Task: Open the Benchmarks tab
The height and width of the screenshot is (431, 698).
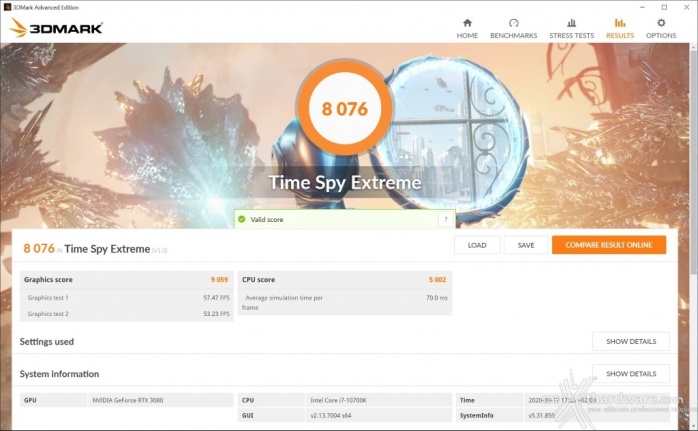Action: [x=513, y=28]
